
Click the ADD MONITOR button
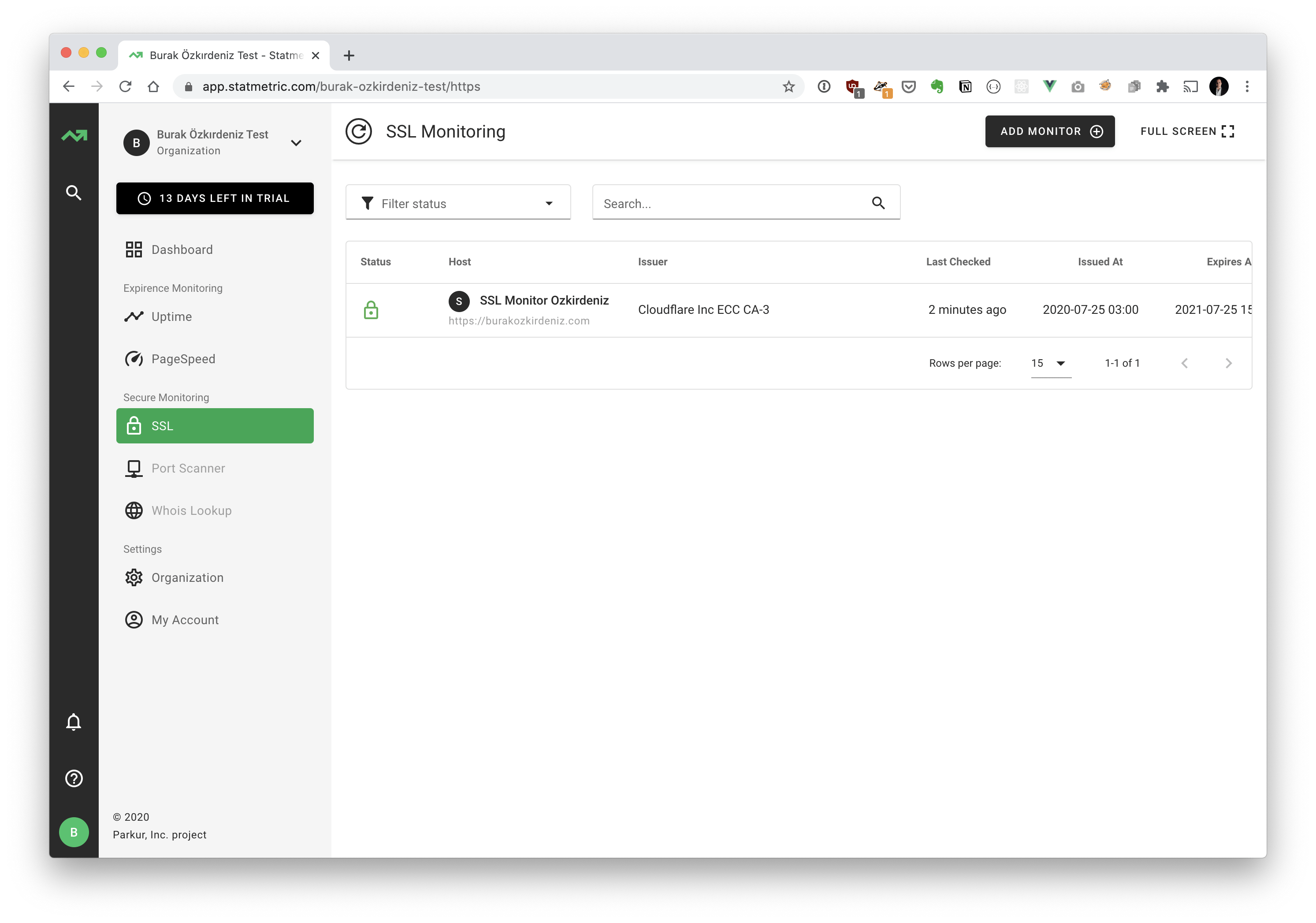(x=1049, y=131)
